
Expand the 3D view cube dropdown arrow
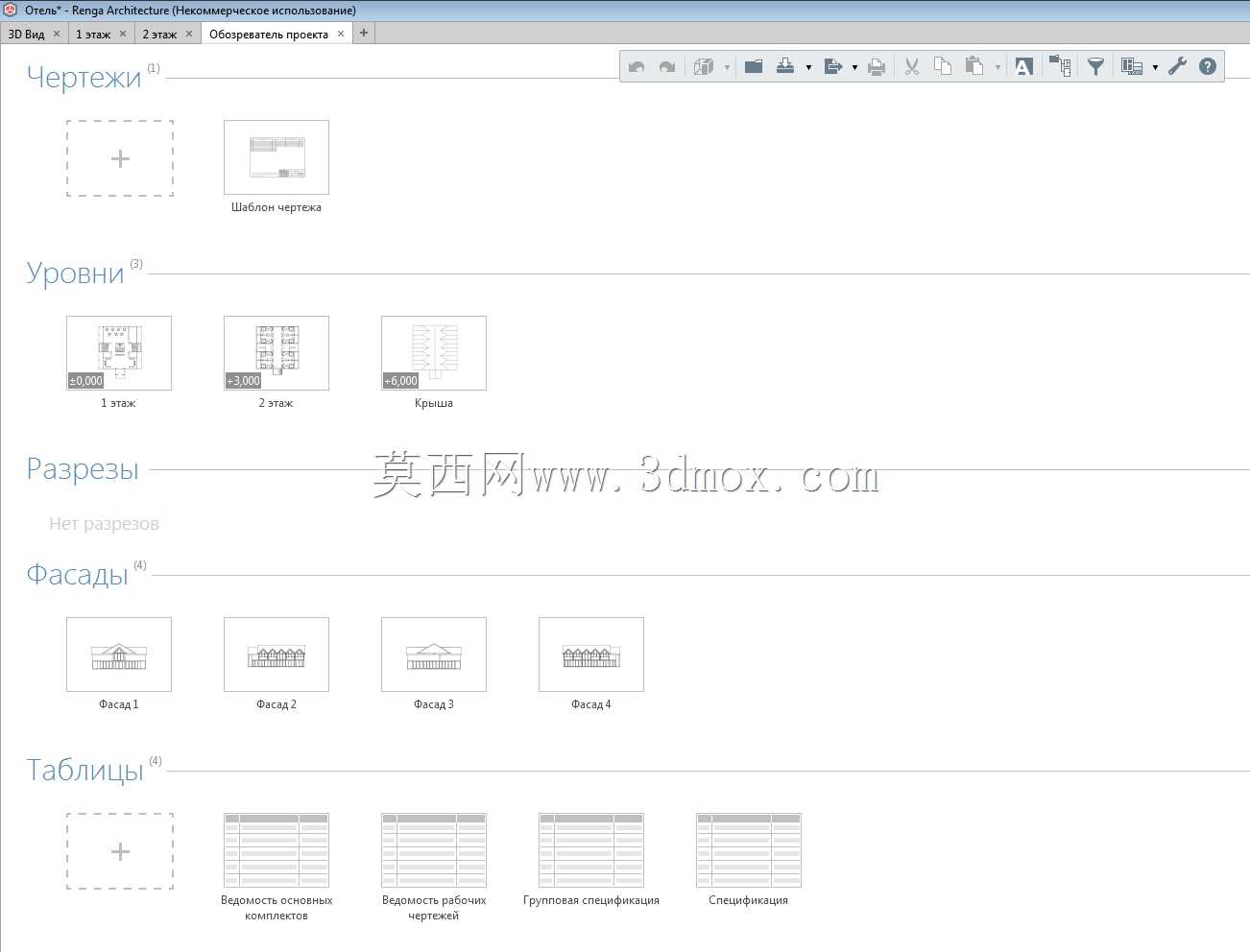coord(727,67)
